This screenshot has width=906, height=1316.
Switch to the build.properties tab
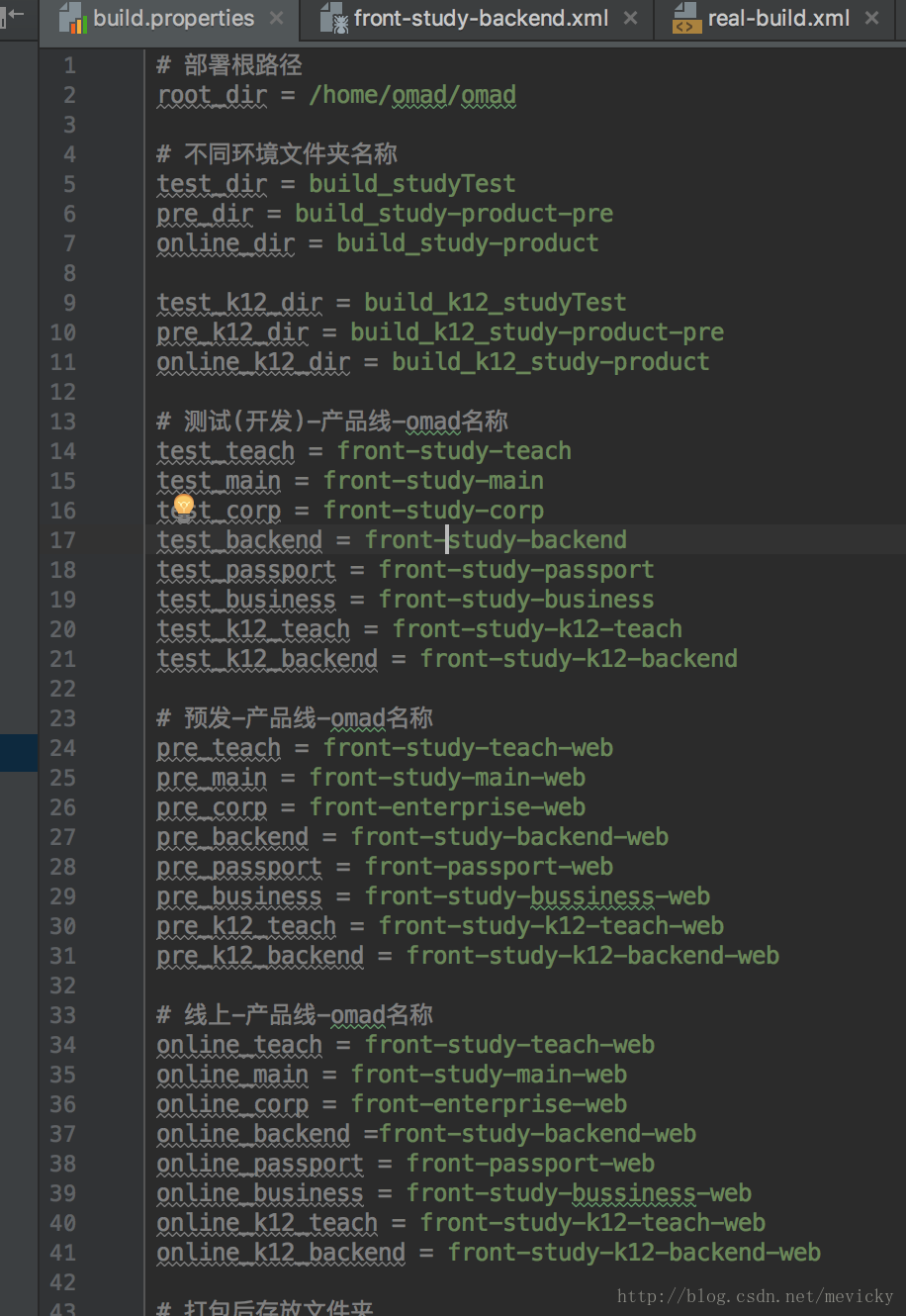tap(173, 18)
